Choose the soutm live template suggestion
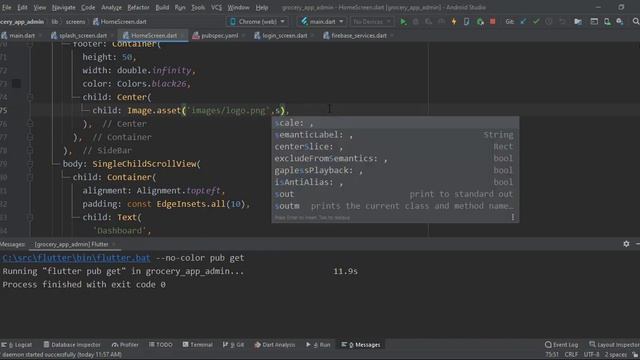The width and height of the screenshot is (640, 360). (396, 206)
